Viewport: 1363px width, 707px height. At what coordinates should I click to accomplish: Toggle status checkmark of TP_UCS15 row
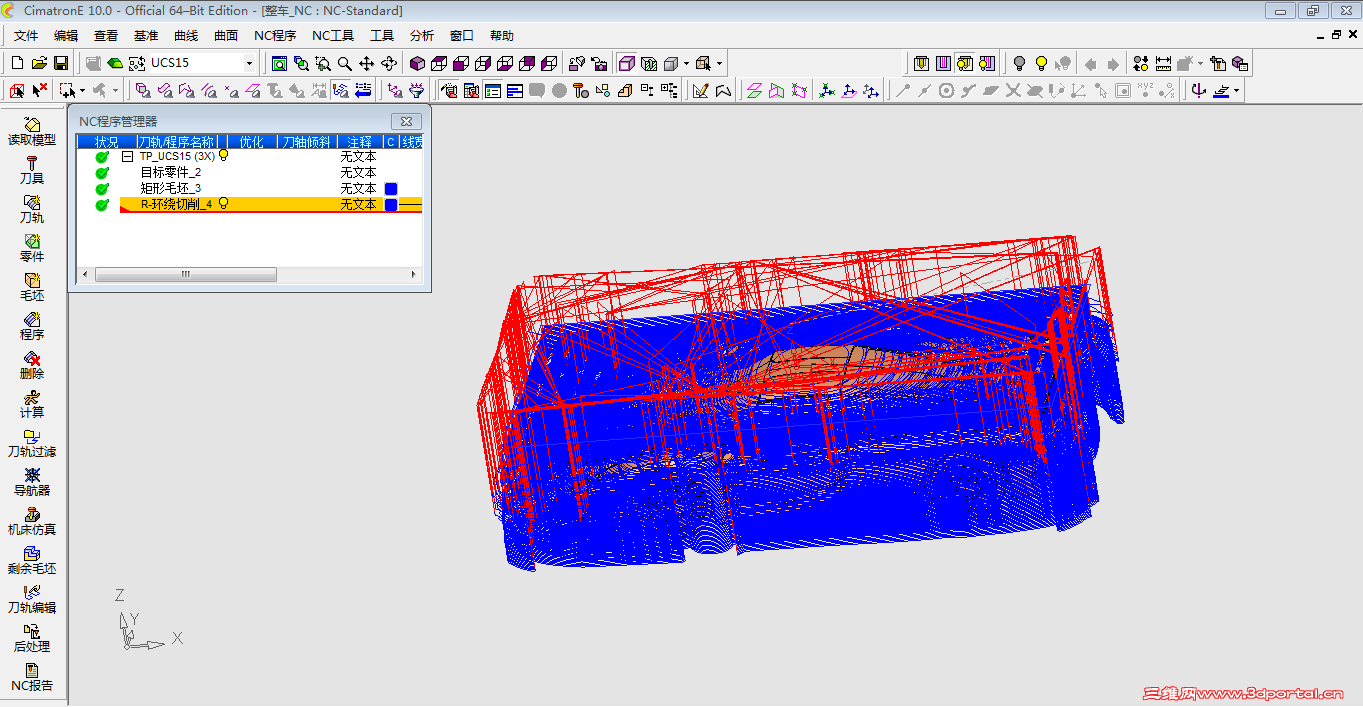coord(102,157)
